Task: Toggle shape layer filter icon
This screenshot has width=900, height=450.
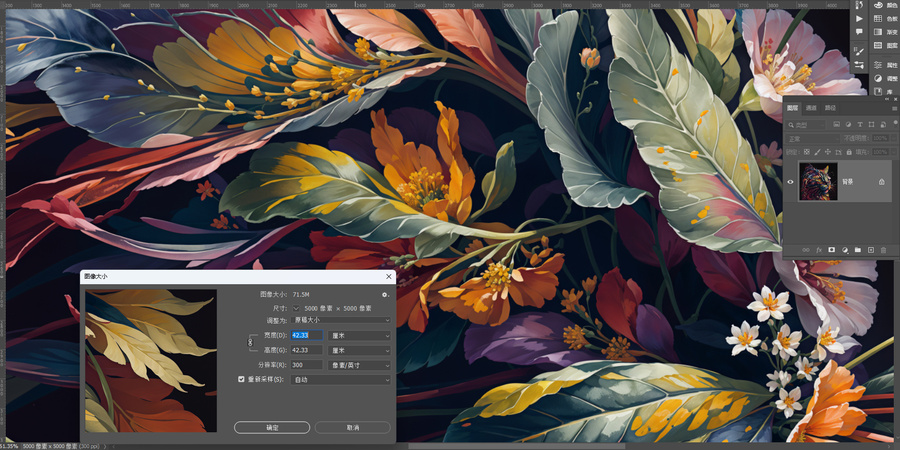Action: (871, 124)
